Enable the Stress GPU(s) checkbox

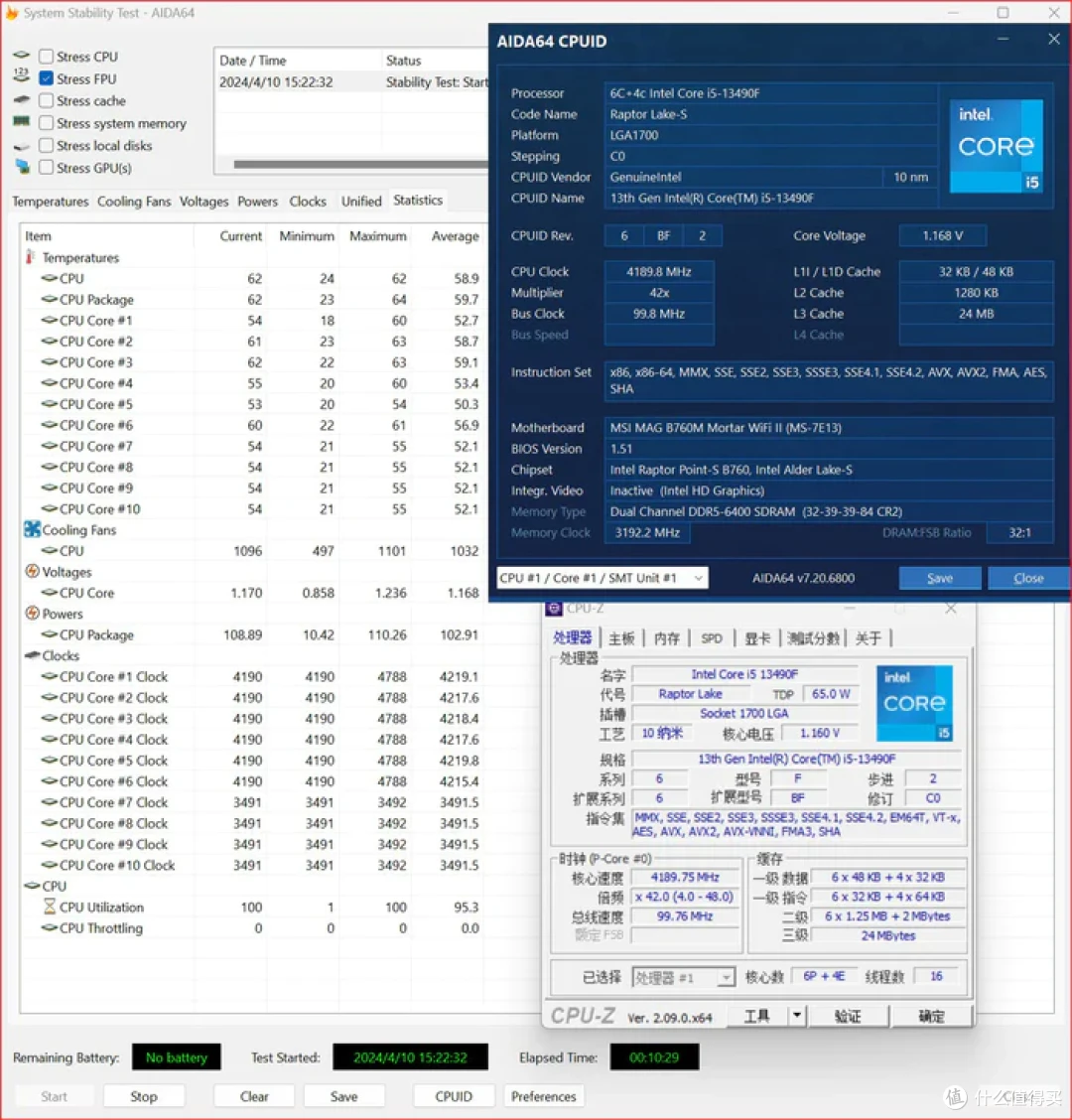(x=47, y=167)
